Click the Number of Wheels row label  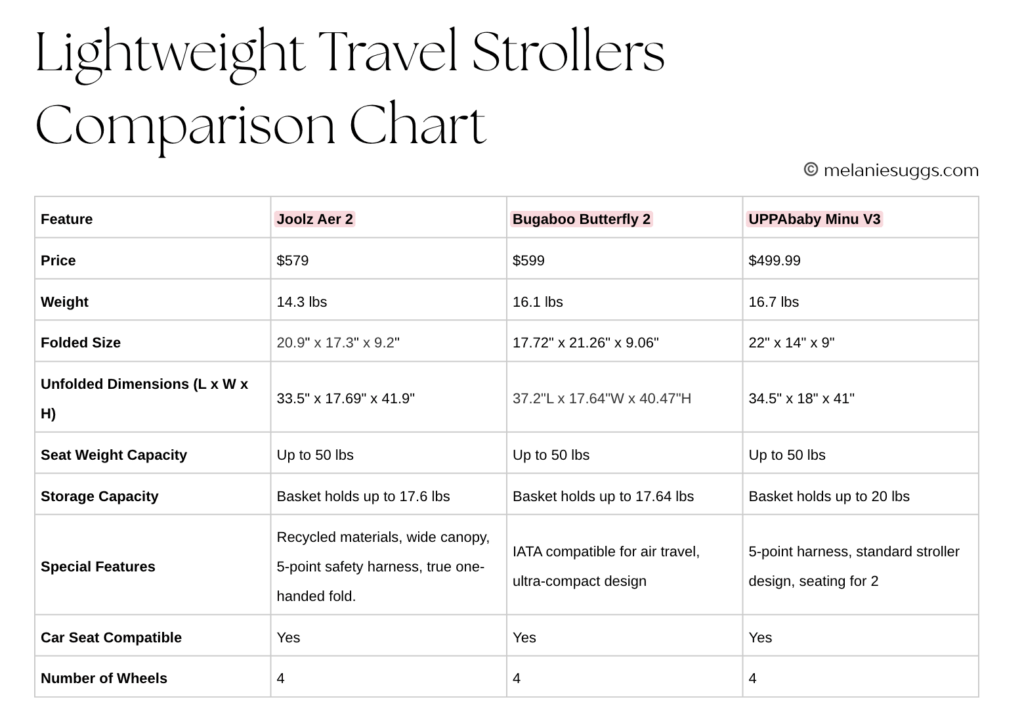tap(104, 678)
